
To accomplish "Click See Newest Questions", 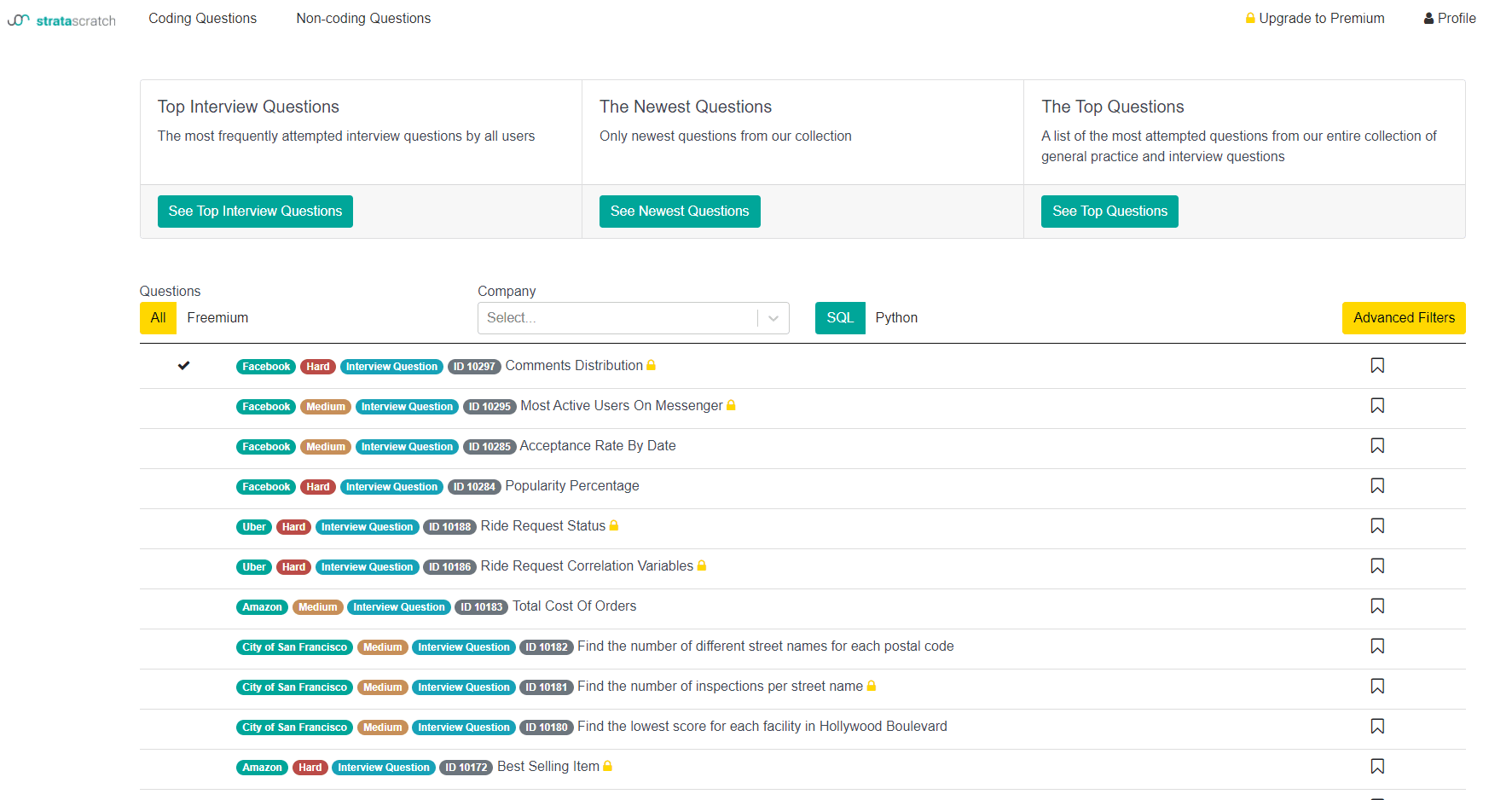I will [680, 211].
